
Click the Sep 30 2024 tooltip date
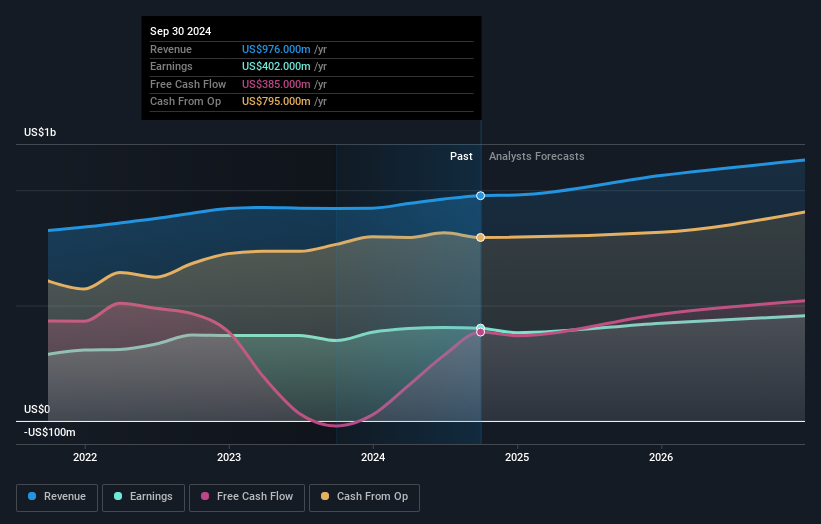(181, 31)
